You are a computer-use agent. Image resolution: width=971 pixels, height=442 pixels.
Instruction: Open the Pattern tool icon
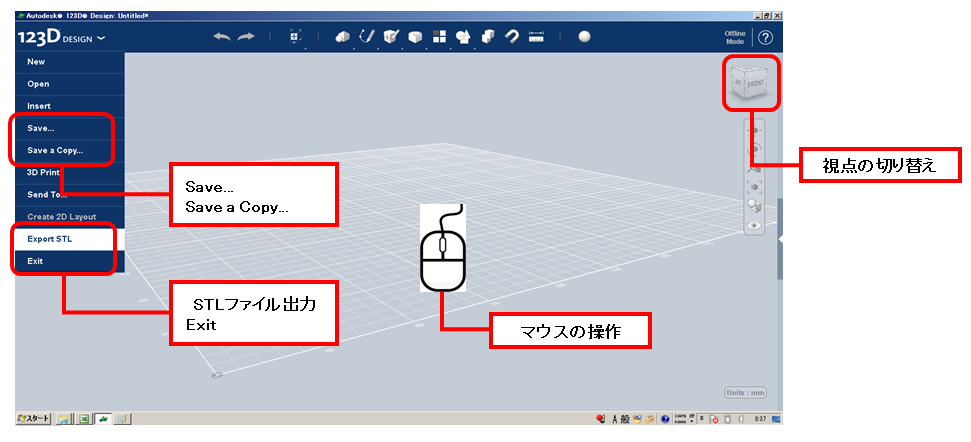point(439,37)
